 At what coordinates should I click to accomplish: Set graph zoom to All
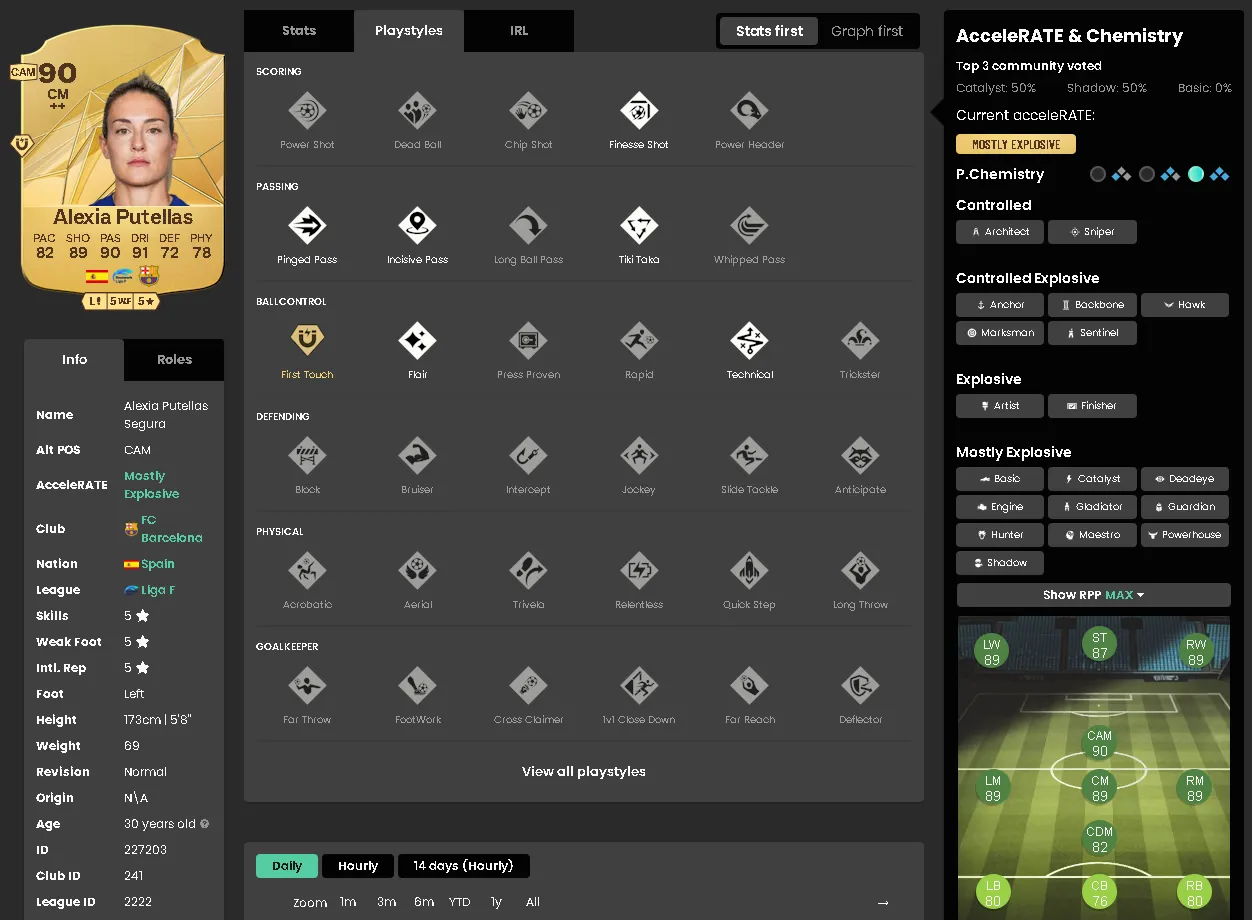click(533, 902)
